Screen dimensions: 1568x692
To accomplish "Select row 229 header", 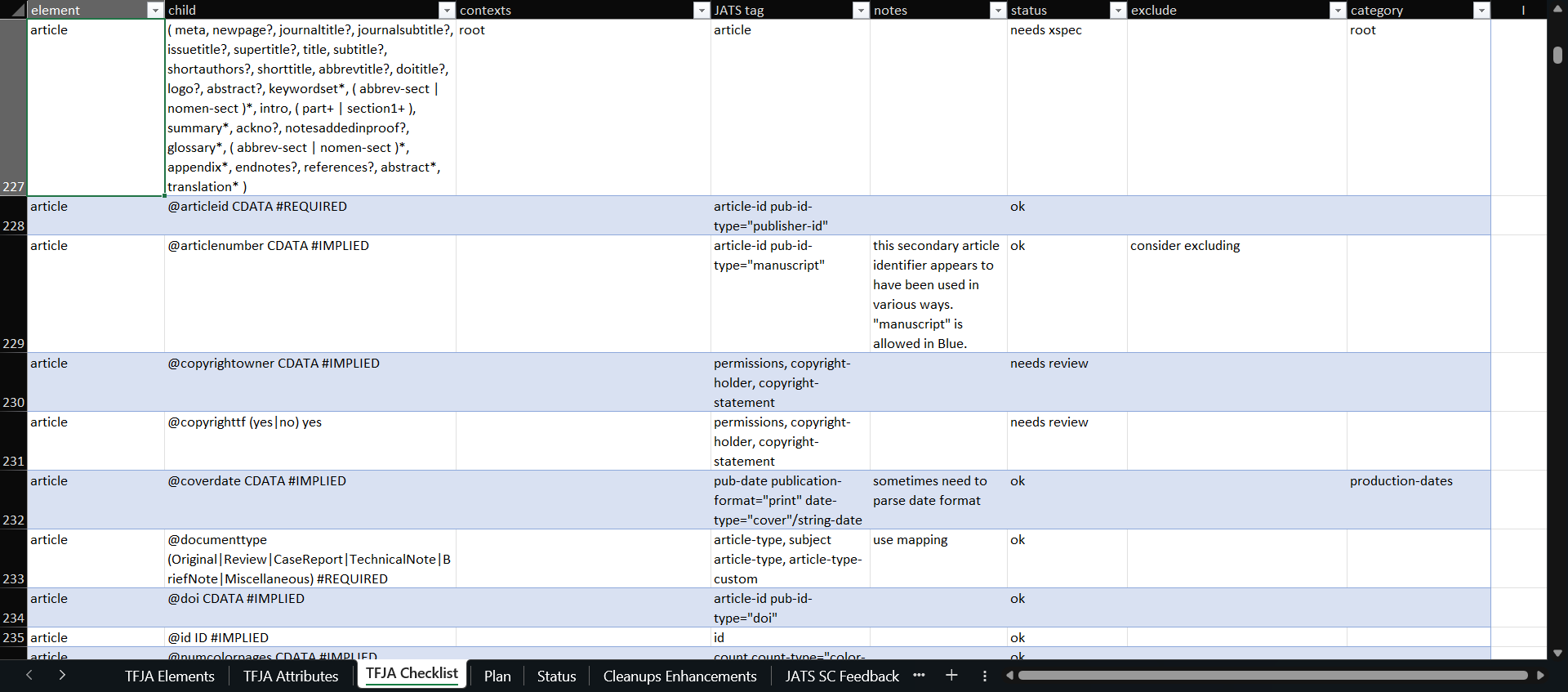I will [13, 294].
